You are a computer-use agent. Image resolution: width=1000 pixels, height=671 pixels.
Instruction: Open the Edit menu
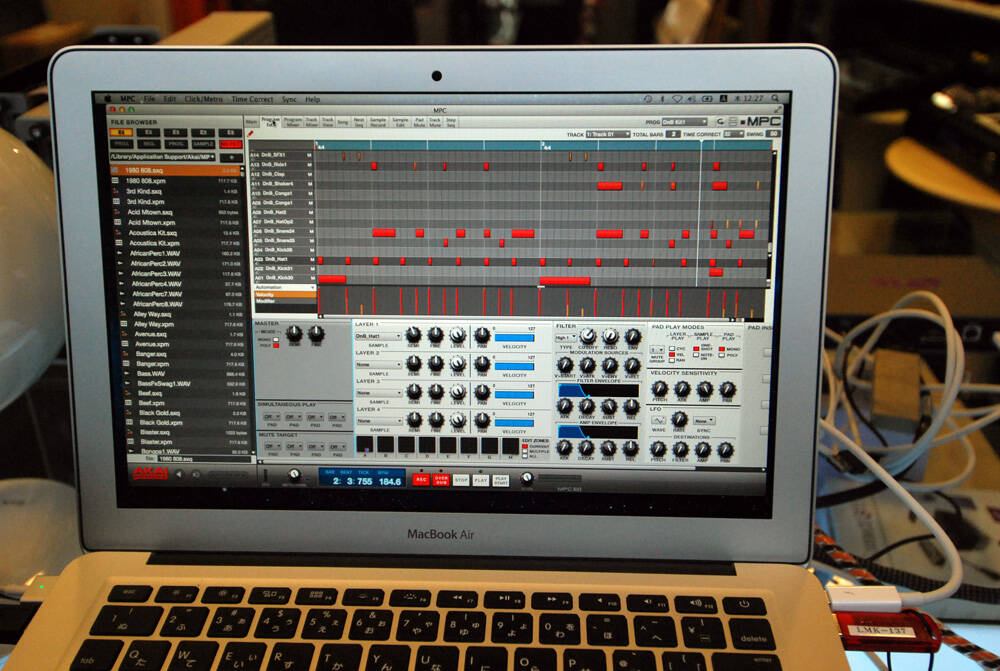click(170, 99)
